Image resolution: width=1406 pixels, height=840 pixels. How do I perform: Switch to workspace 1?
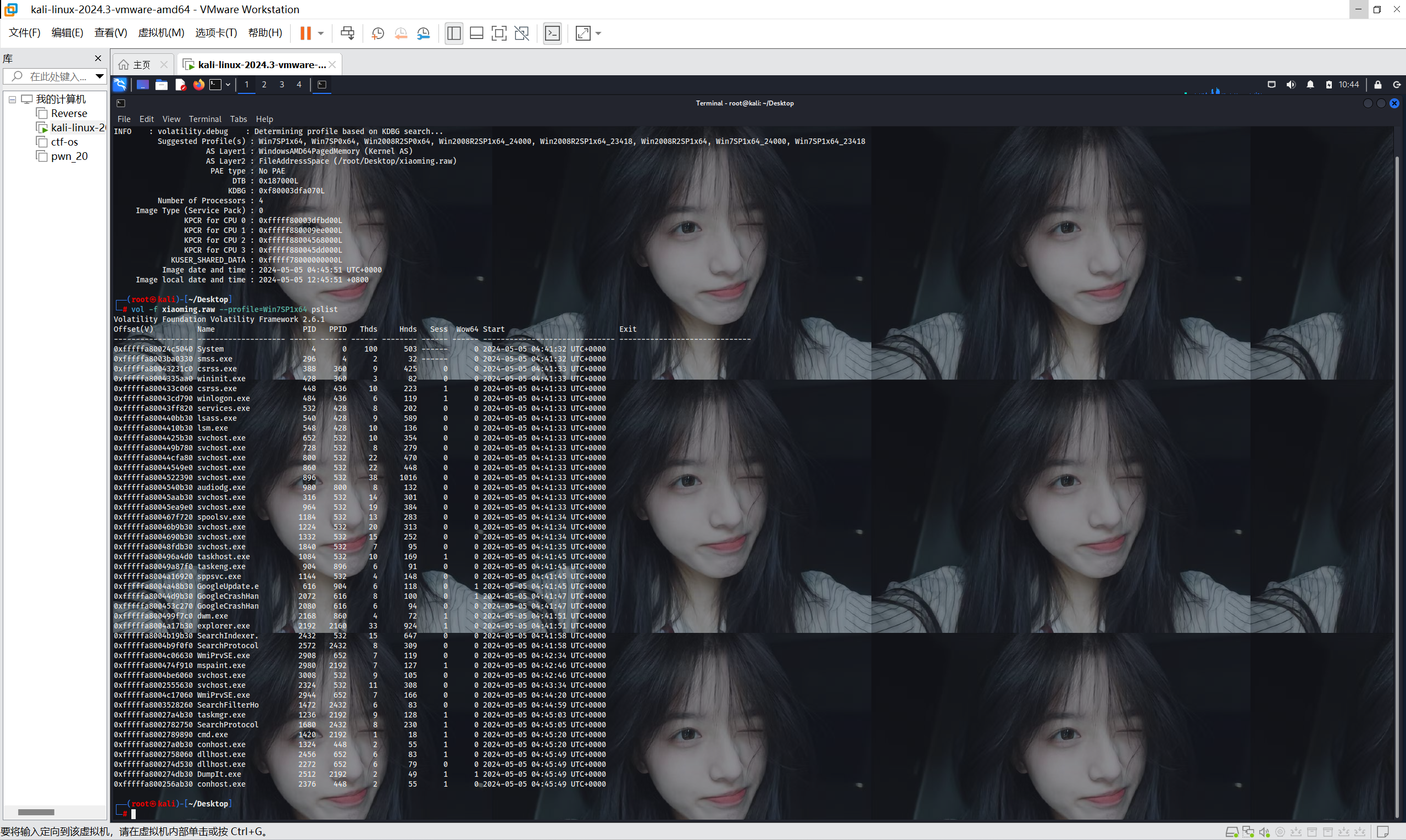[246, 85]
